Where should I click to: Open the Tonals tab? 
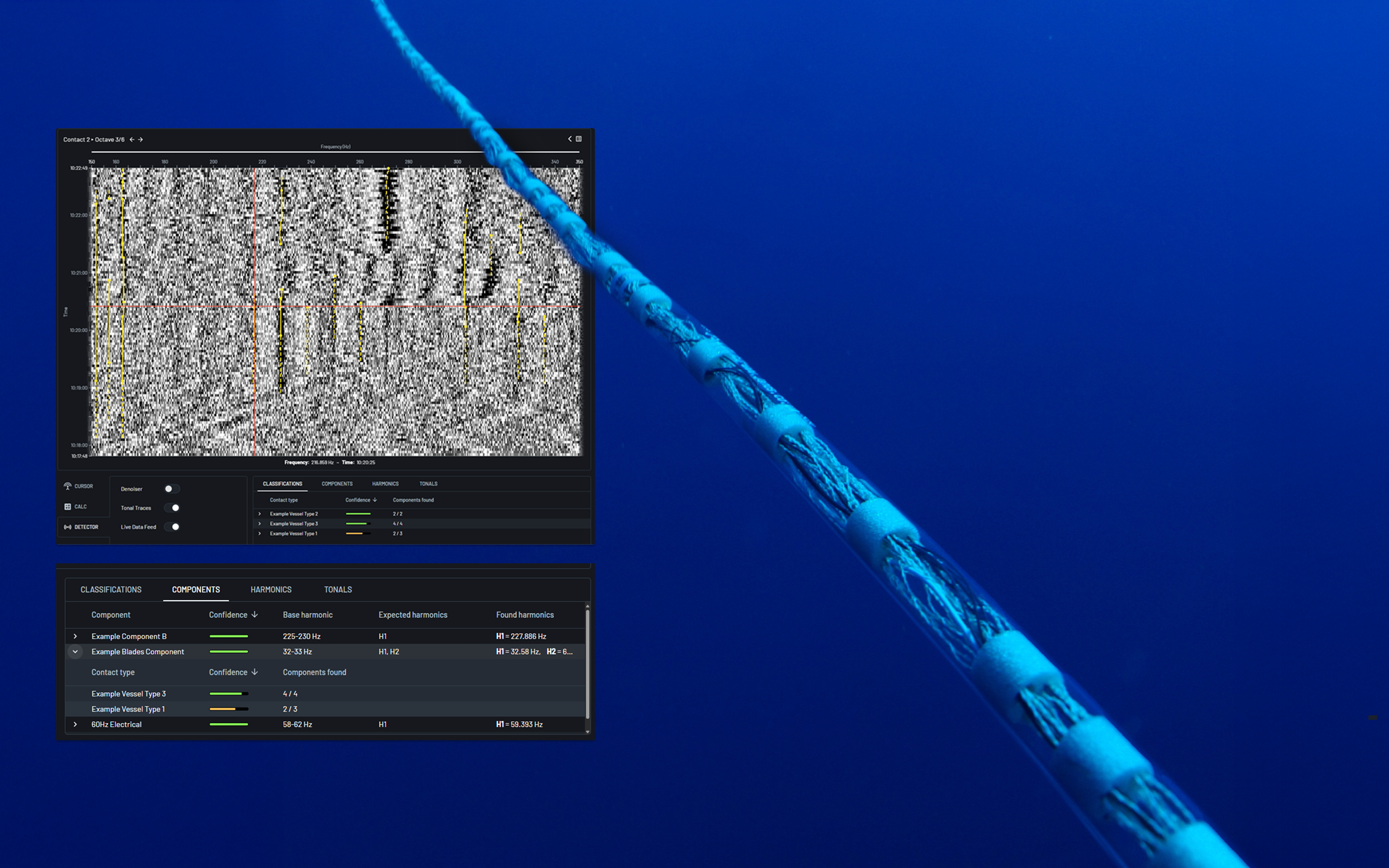point(338,590)
